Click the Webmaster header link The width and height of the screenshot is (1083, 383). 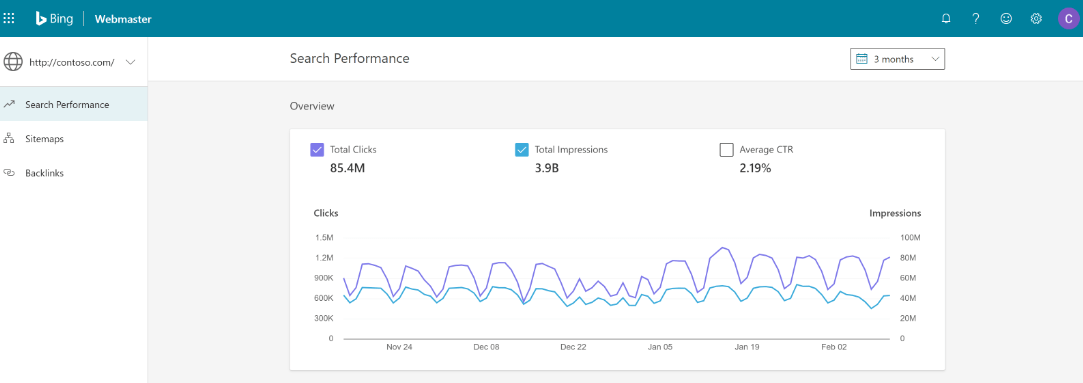pos(123,19)
